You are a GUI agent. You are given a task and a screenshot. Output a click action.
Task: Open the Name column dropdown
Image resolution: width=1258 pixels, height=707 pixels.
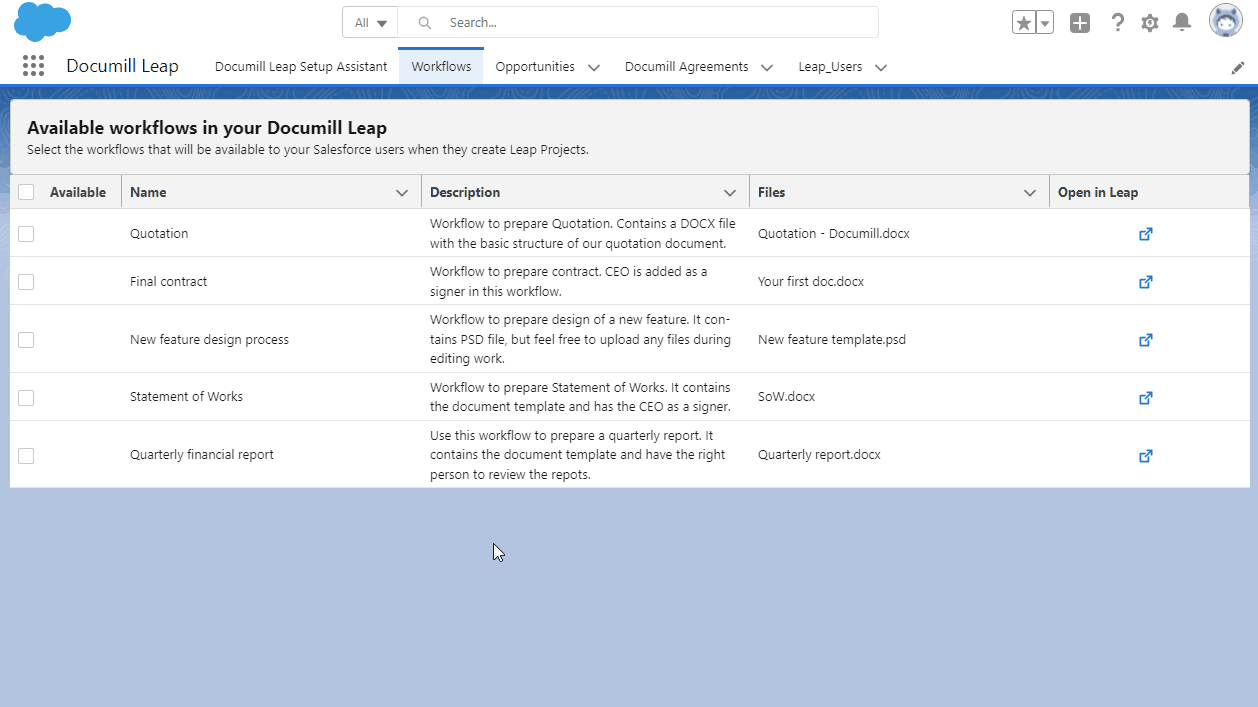coord(404,191)
